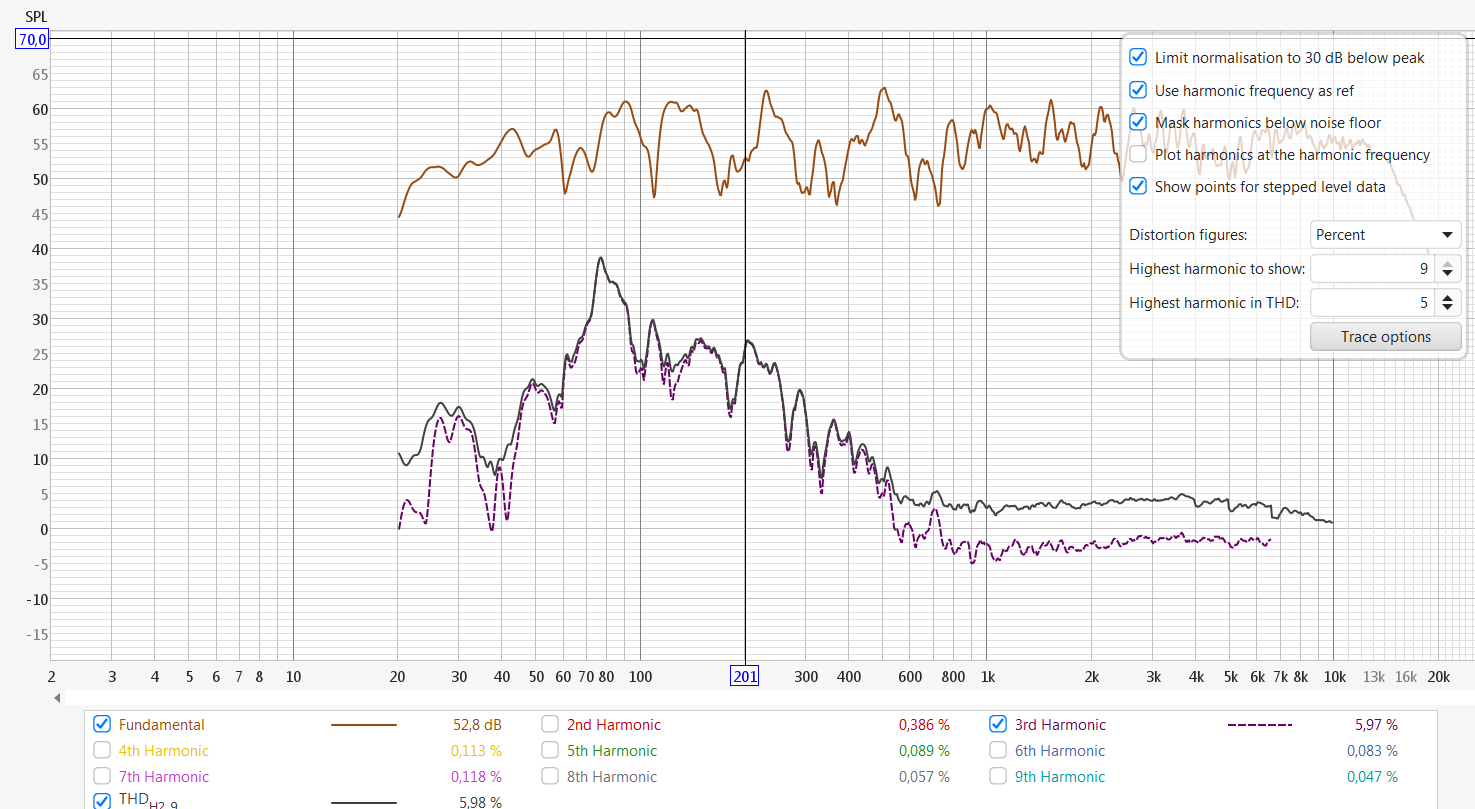
Task: Click the 201 frequency cursor label
Action: point(745,677)
